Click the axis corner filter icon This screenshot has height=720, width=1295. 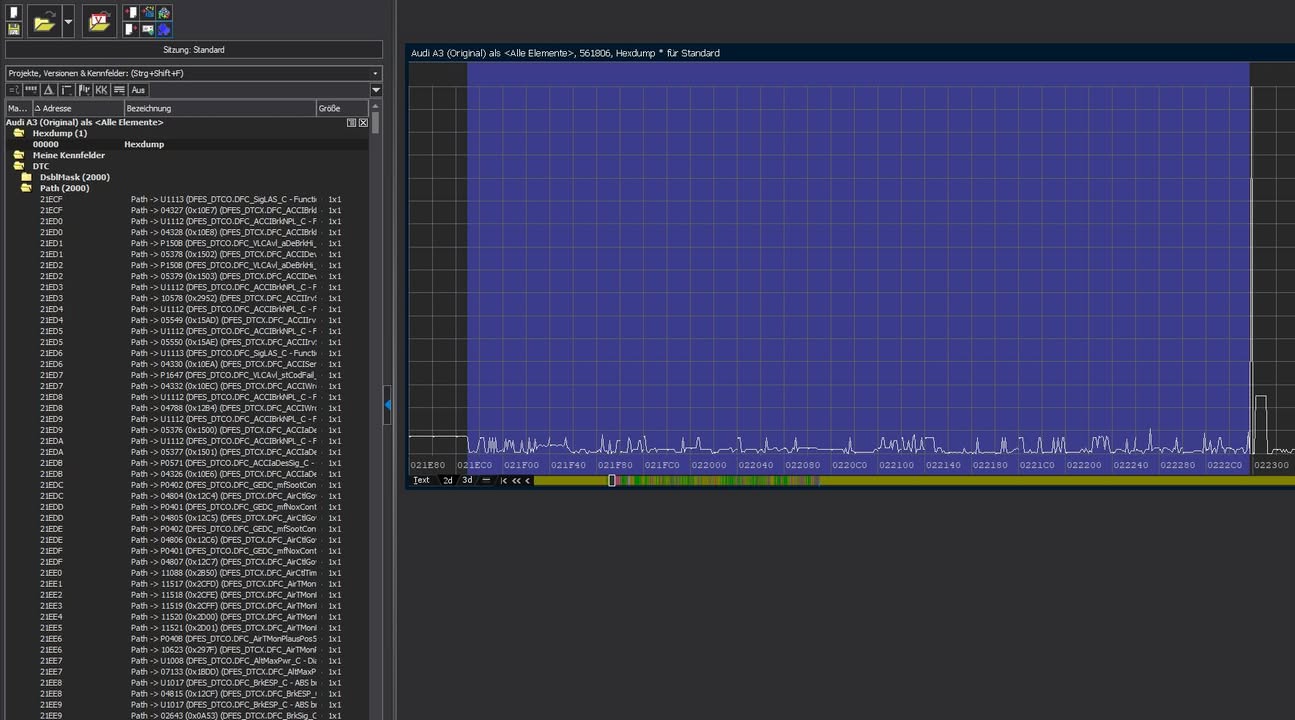[x=66, y=90]
